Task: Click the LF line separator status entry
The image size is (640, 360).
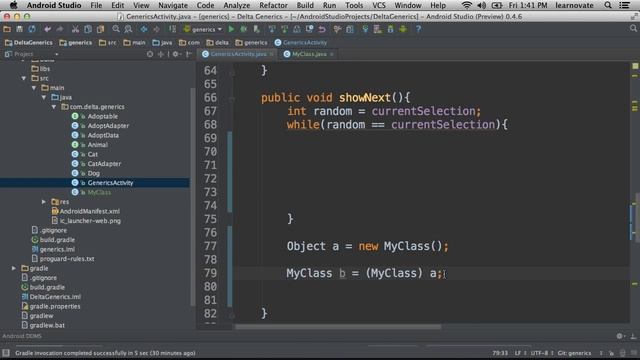Action: coord(518,353)
